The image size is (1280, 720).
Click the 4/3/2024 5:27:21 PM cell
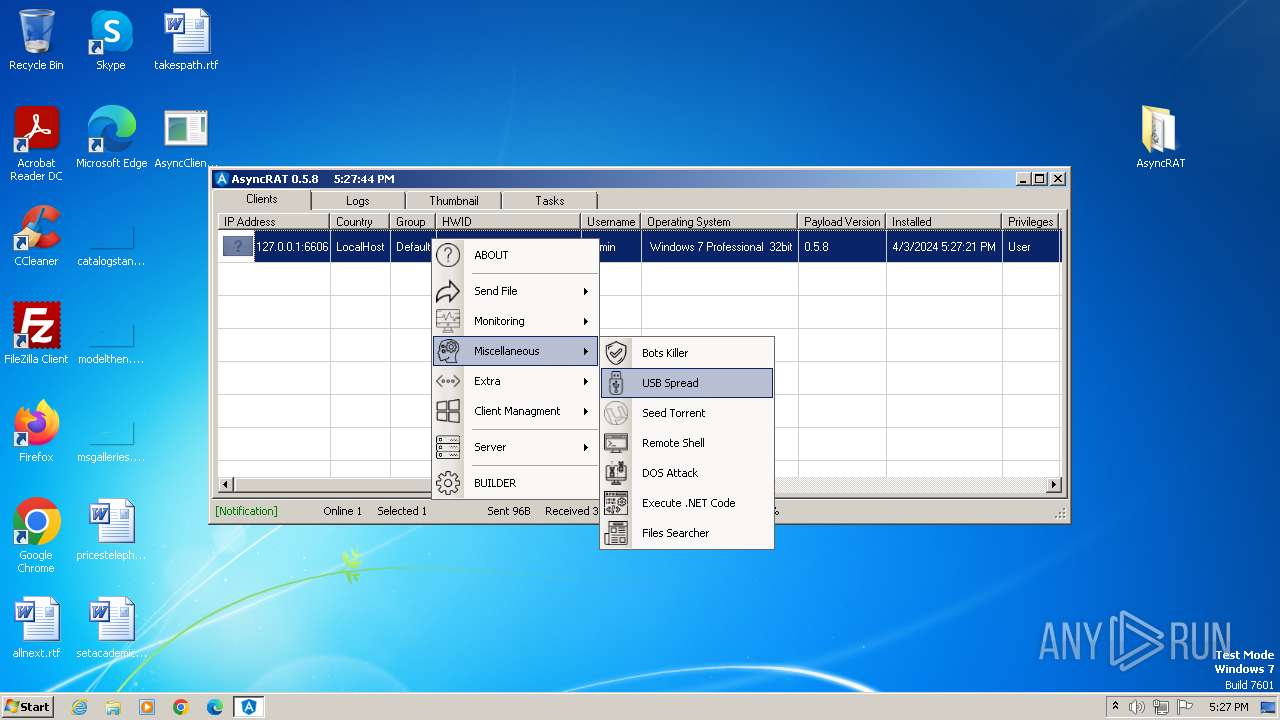click(x=944, y=247)
